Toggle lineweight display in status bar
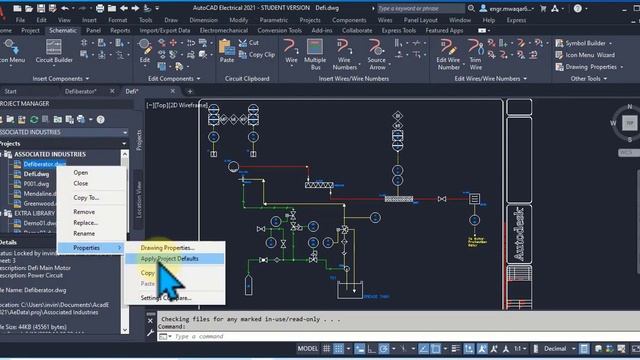This screenshot has height=360, width=640. click(456, 349)
